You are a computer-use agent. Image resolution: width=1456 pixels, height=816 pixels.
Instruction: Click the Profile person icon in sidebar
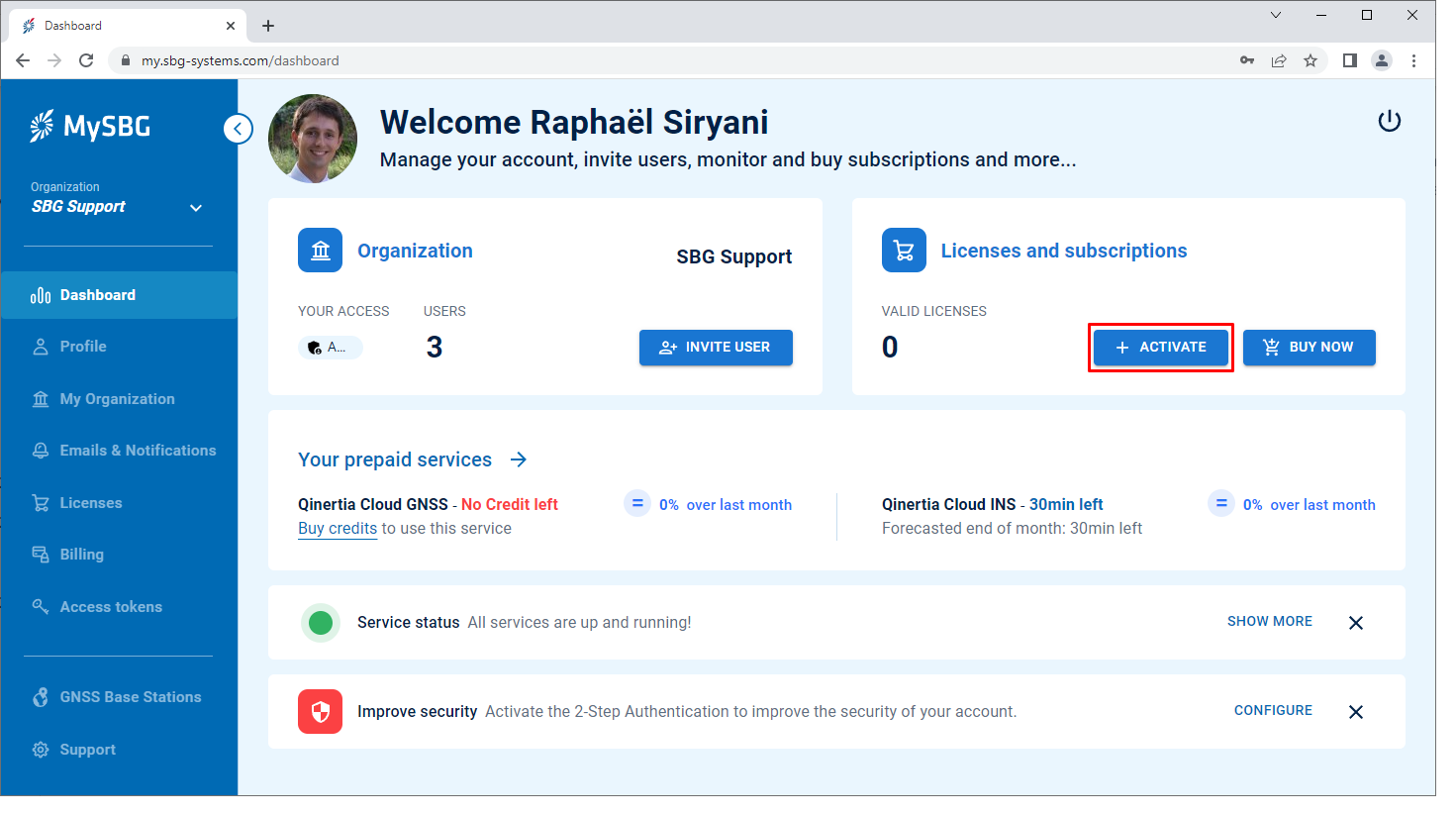point(41,347)
